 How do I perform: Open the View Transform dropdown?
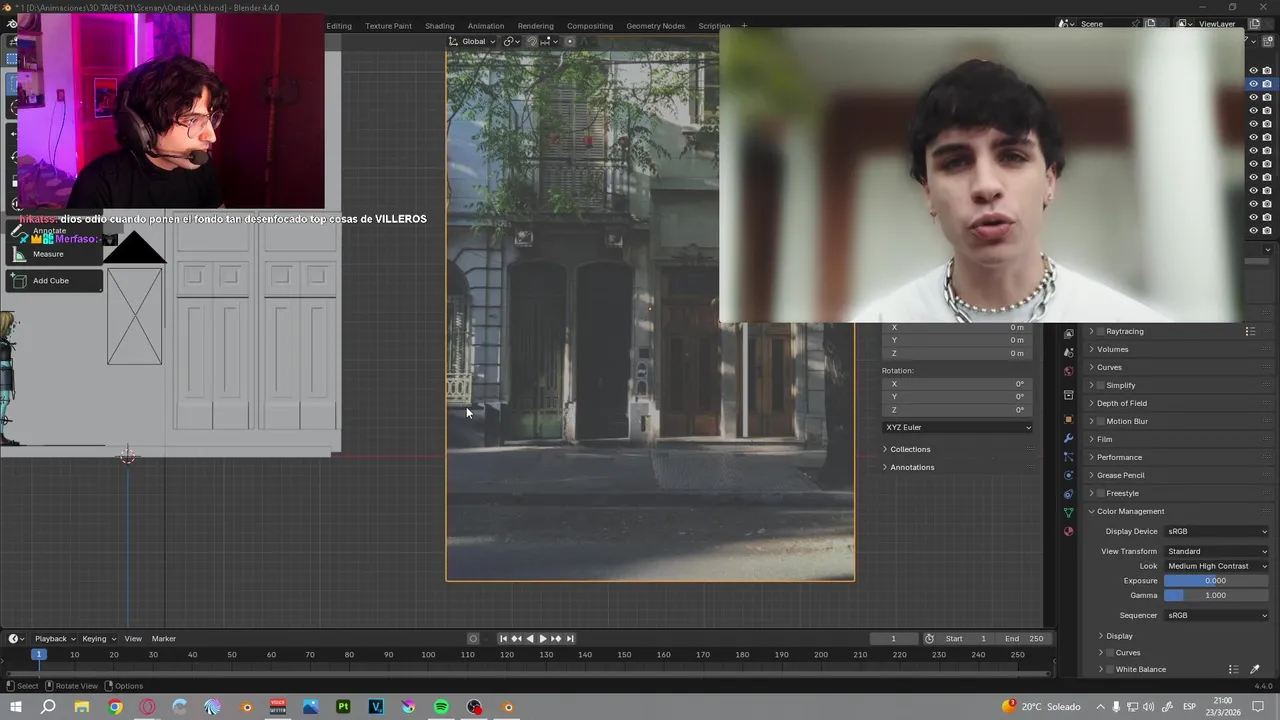[1217, 551]
